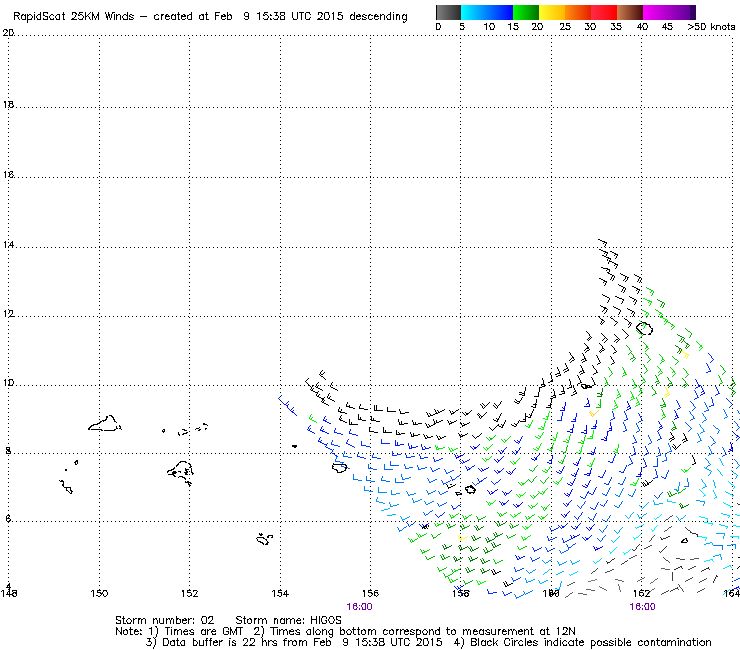Click the 'Black Circles indicate possible contamination' note
Screen dimensions: 740x650
[x=590, y=642]
